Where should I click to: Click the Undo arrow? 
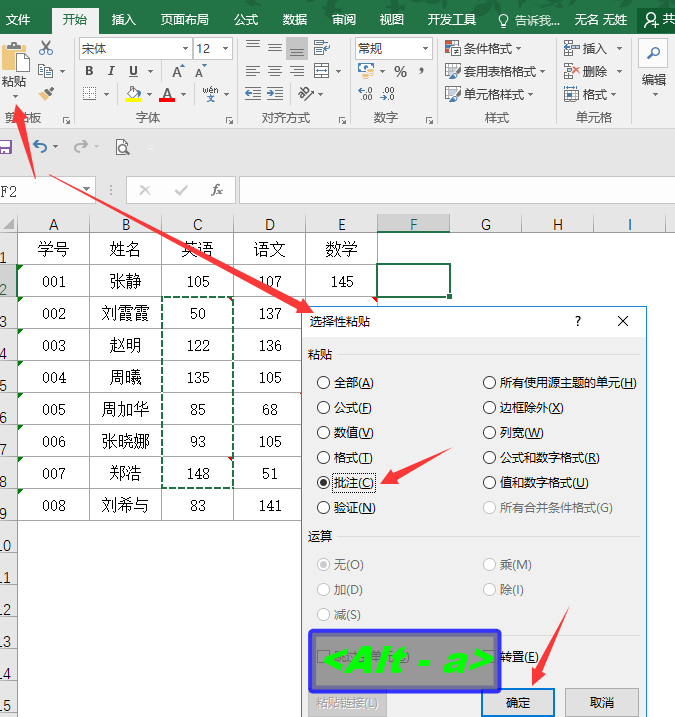(40, 147)
